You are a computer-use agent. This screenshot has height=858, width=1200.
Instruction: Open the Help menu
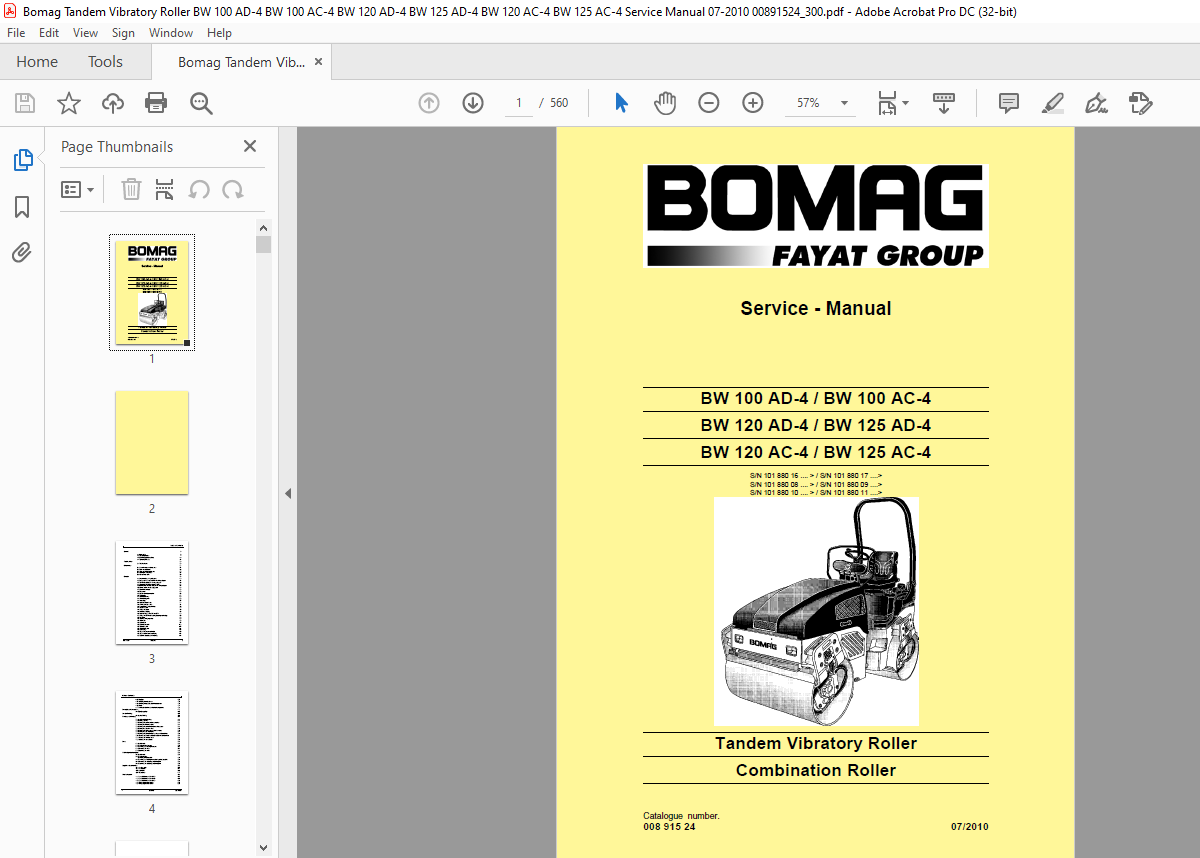tap(219, 33)
